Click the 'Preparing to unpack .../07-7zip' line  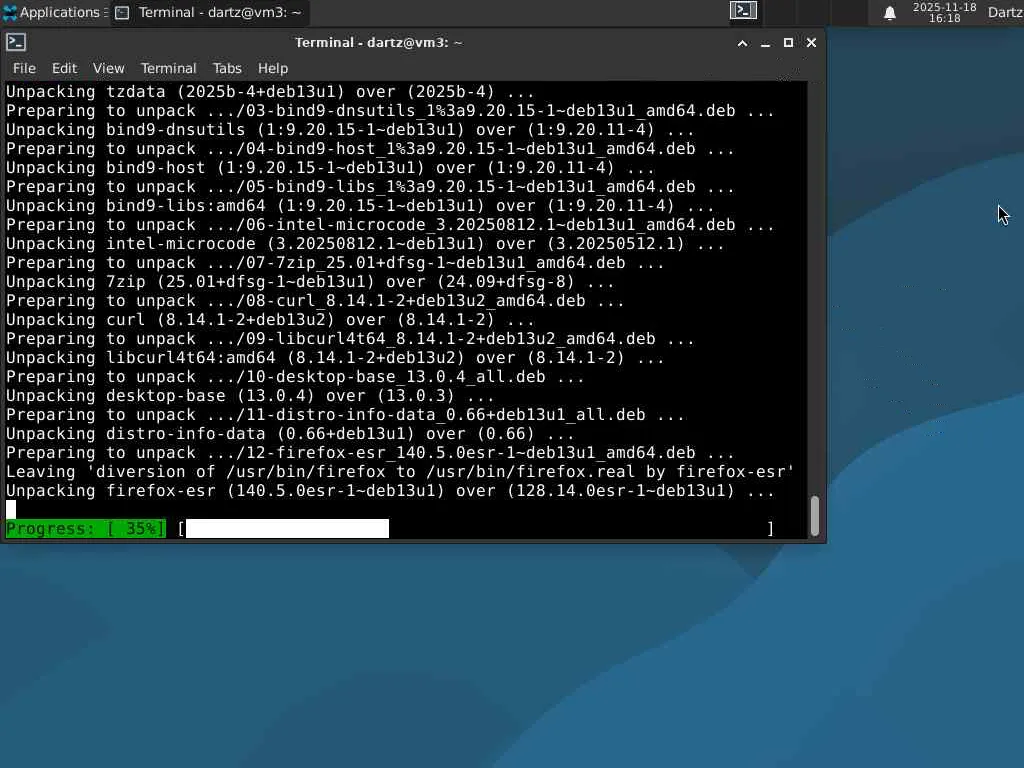(335, 263)
